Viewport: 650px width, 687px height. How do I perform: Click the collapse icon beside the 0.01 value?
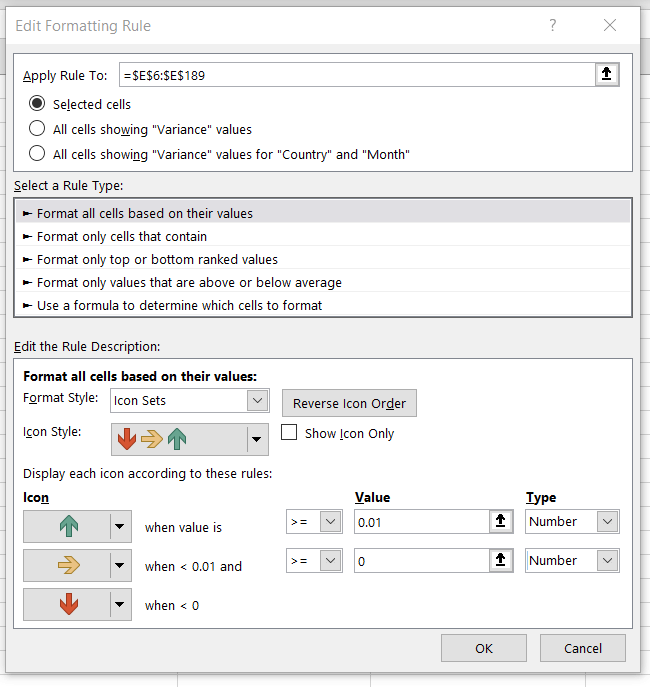501,522
